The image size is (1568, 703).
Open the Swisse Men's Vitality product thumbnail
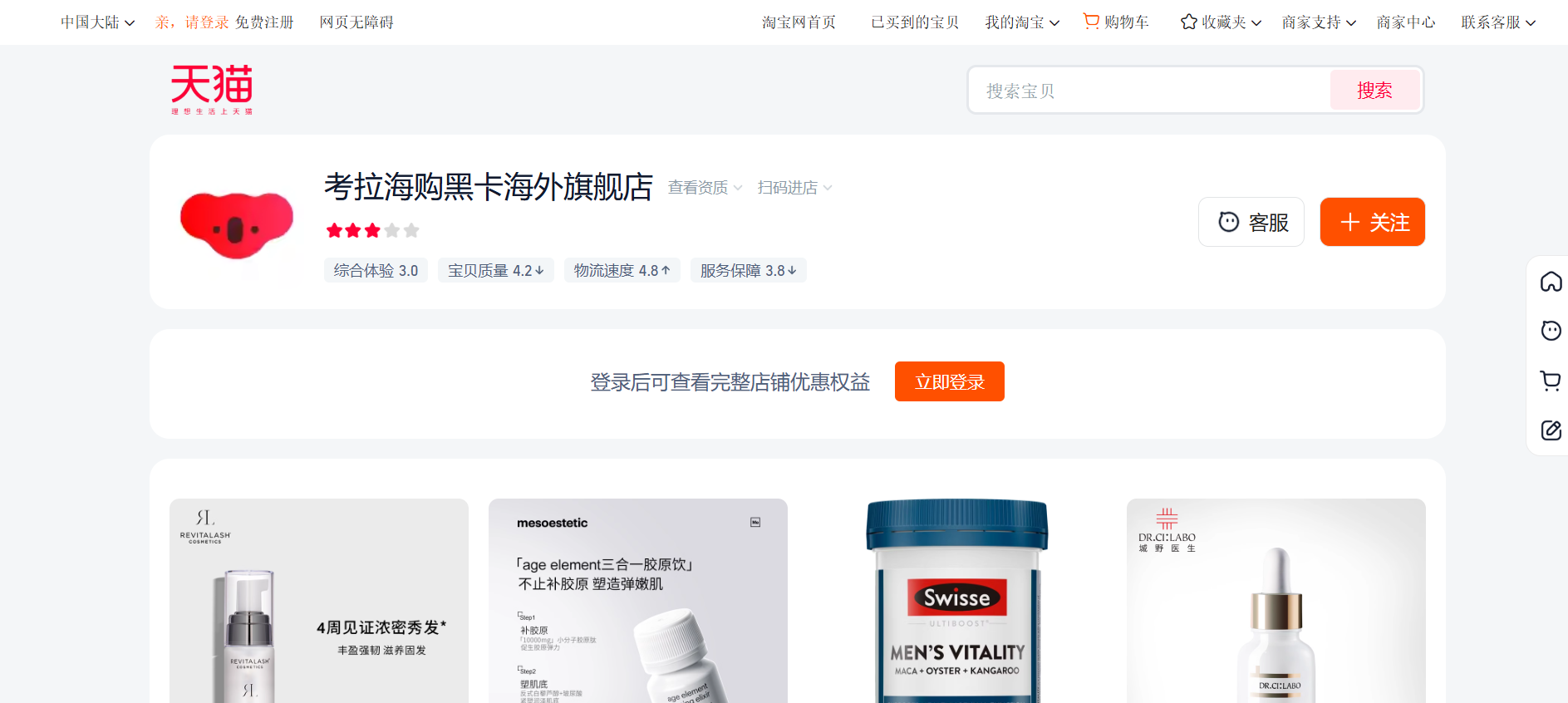[957, 601]
